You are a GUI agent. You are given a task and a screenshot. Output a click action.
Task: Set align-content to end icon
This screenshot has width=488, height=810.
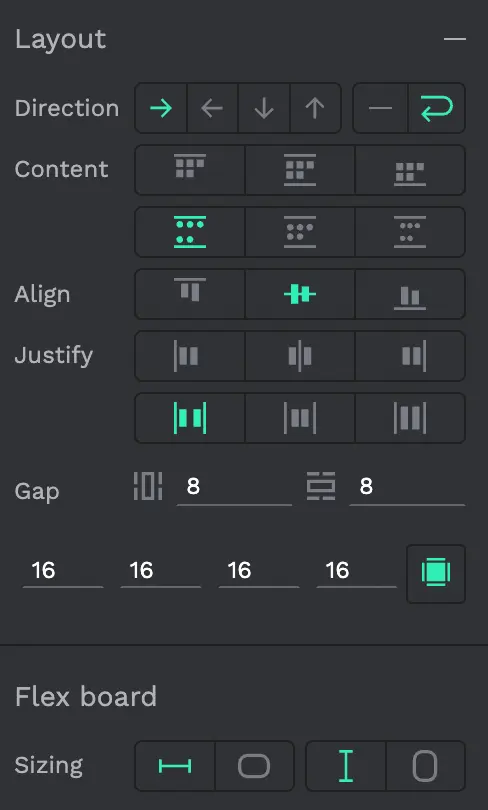[x=410, y=170]
